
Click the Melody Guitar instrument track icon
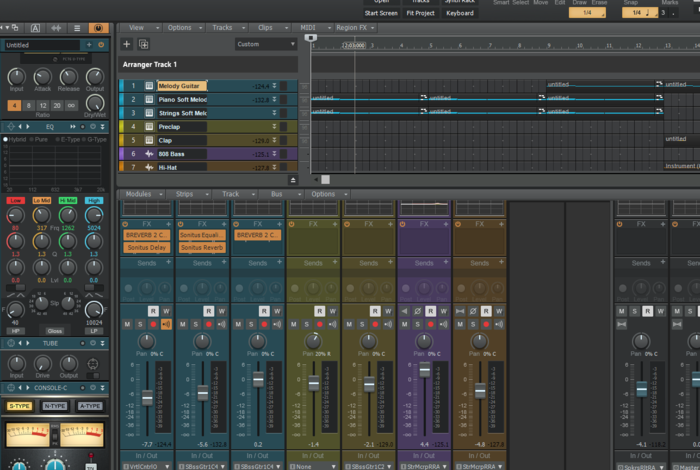(x=149, y=86)
